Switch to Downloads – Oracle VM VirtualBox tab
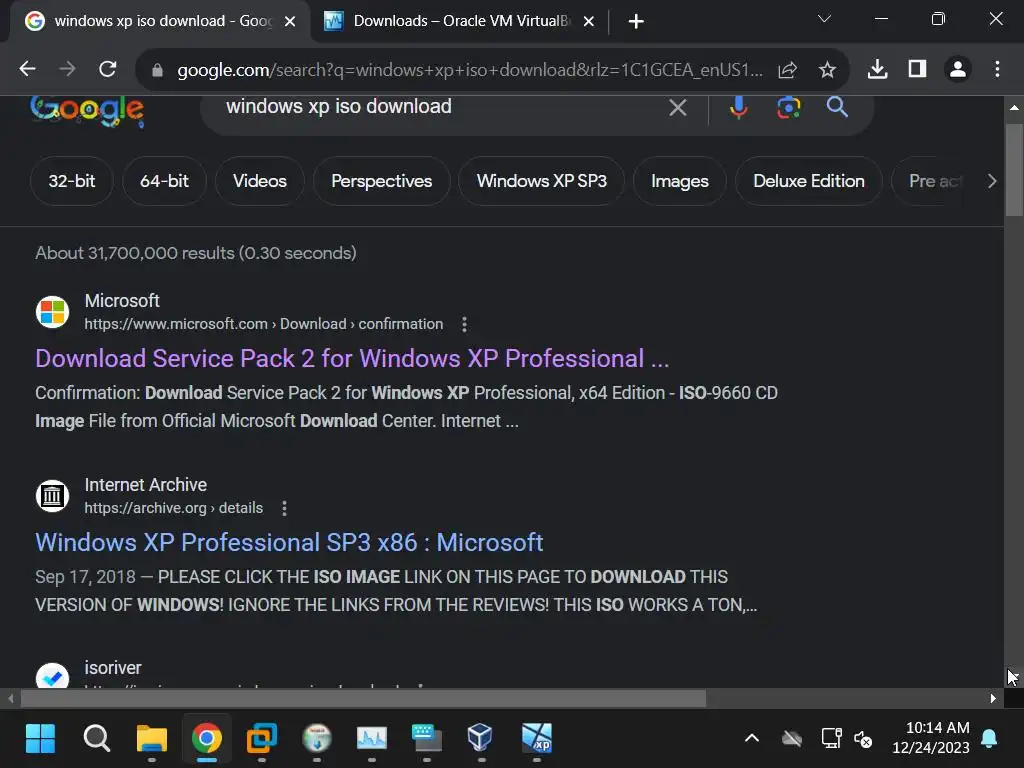This screenshot has height=768, width=1024. click(460, 21)
